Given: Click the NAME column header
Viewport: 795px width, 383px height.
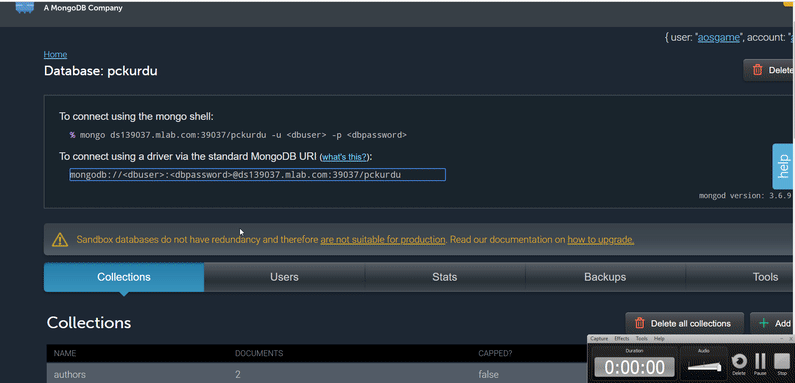Looking at the screenshot, I should 64,353.
